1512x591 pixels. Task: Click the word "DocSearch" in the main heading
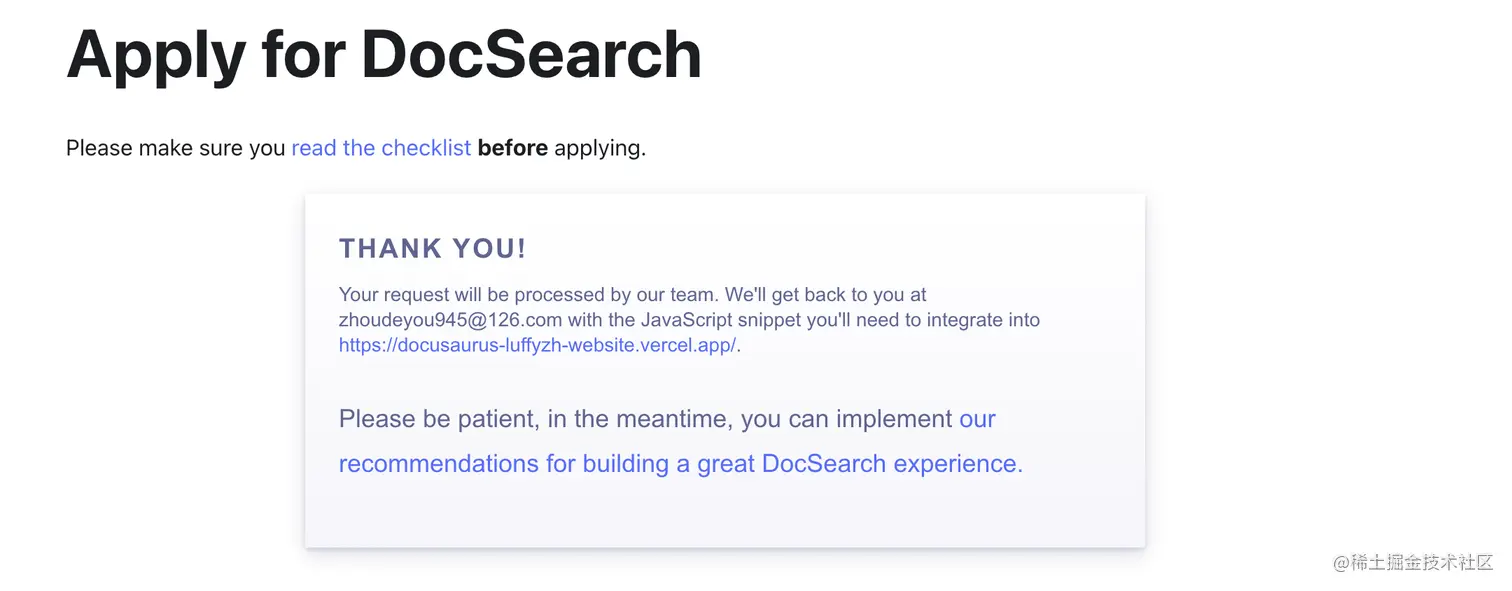coord(531,54)
